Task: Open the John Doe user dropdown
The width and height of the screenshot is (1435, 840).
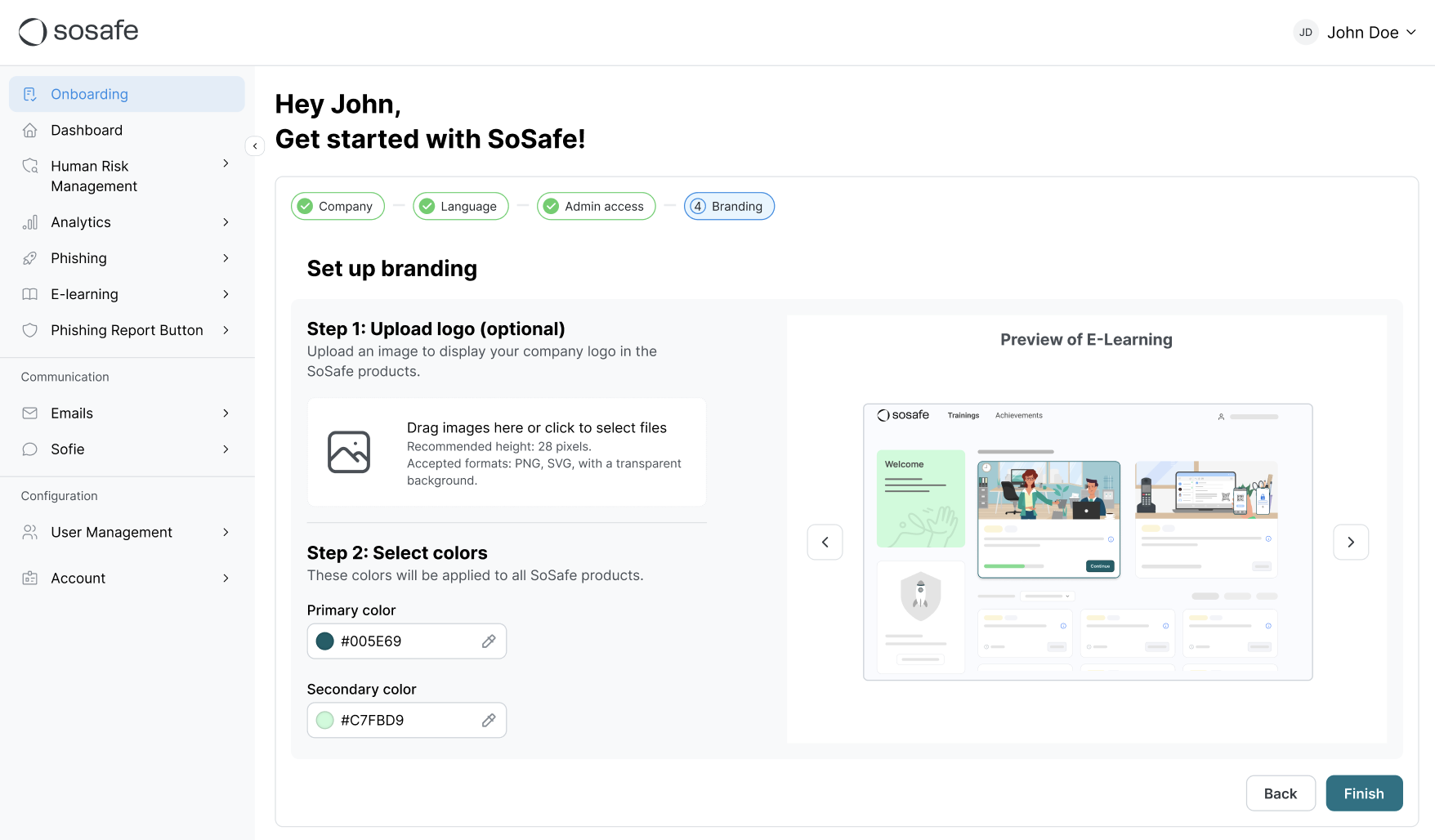Action: click(1356, 33)
